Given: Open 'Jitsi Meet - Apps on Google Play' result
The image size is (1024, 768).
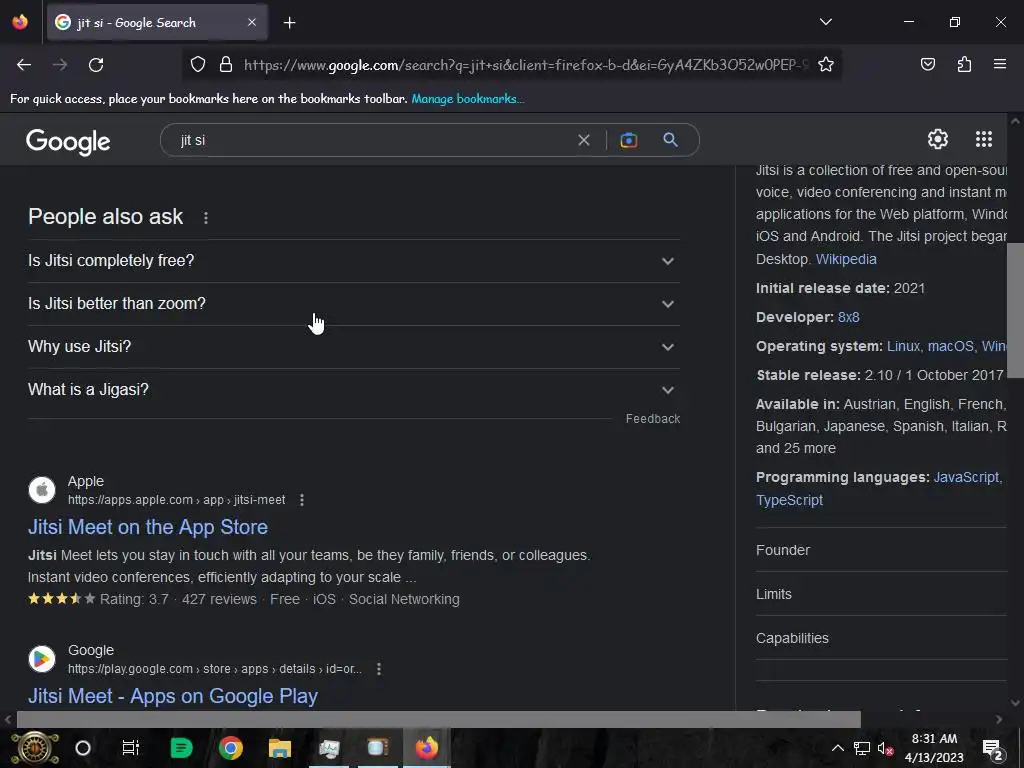Looking at the screenshot, I should click(172, 696).
